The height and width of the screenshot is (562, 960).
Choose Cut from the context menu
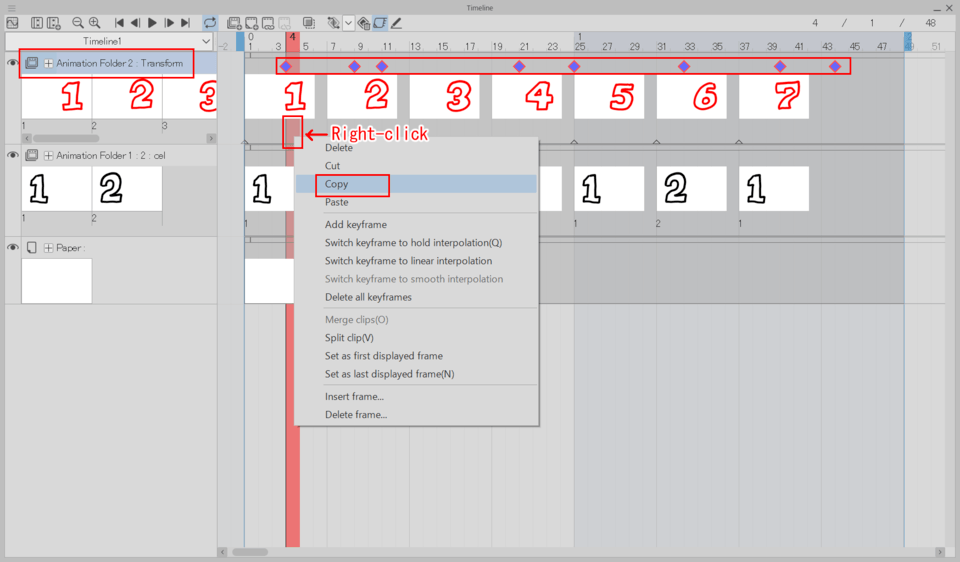(332, 166)
